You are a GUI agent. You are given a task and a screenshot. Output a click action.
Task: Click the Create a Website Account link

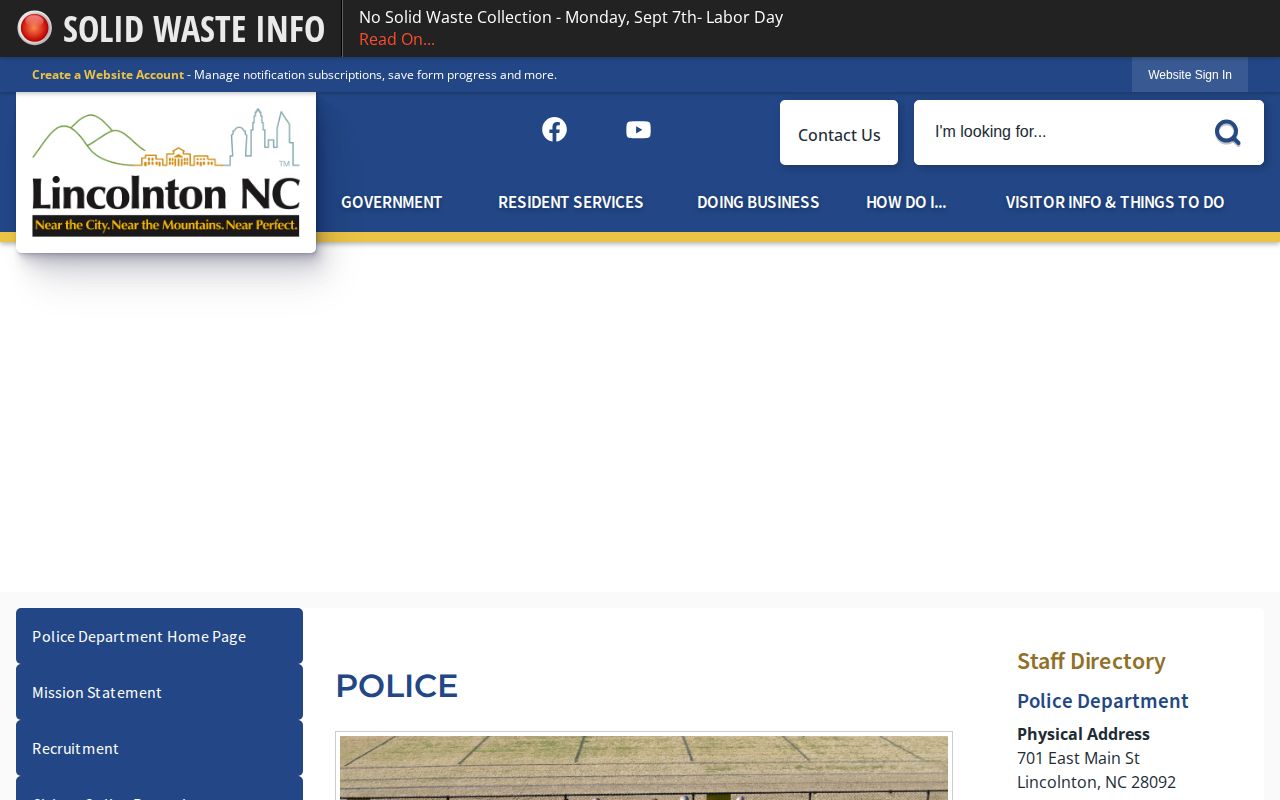point(108,75)
